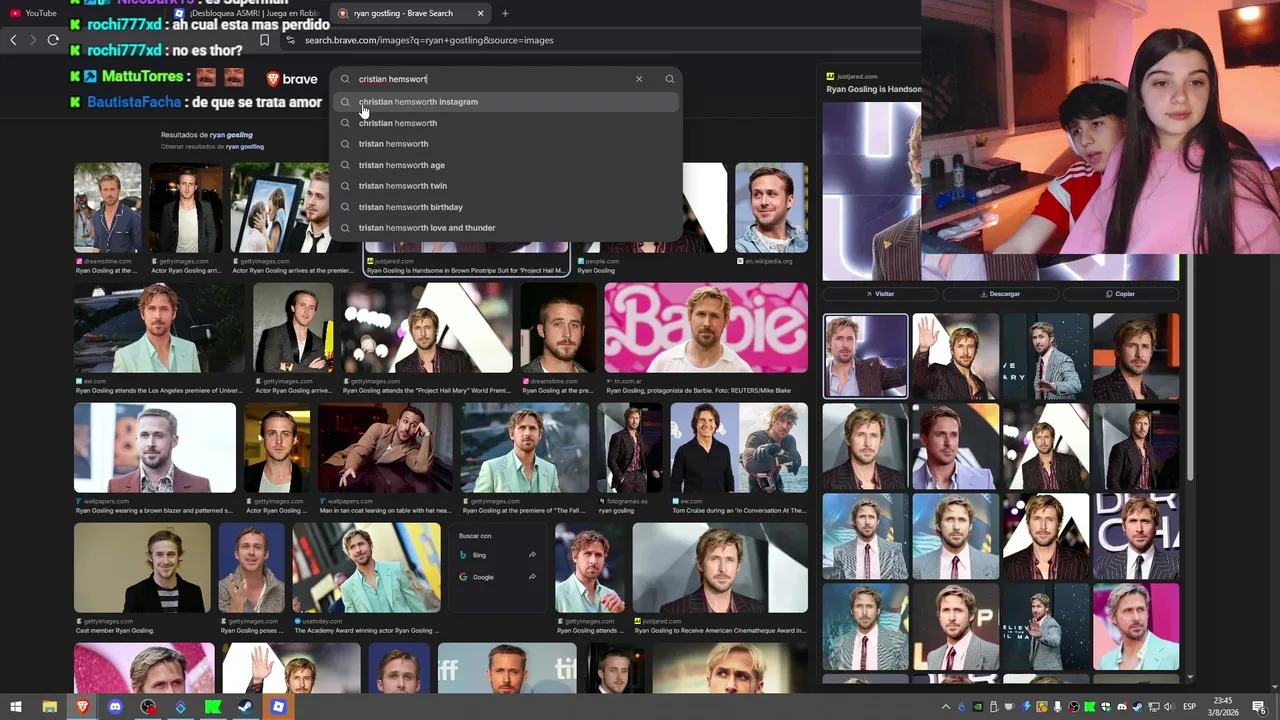Open the justjared.com Cinematheque Award image result
Viewport: 1280px width, 720px height.
[x=720, y=568]
